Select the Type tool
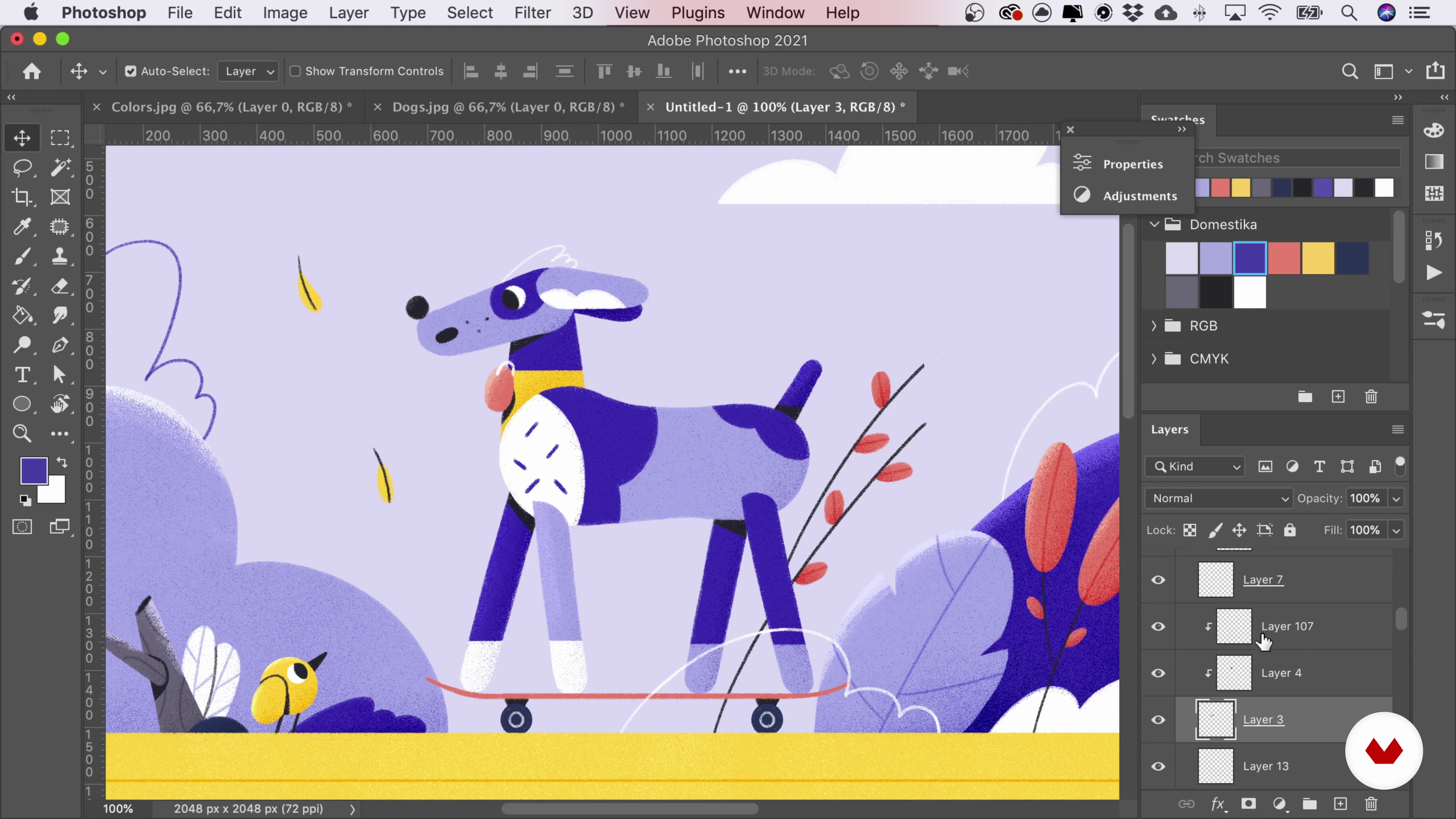 pos(22,375)
